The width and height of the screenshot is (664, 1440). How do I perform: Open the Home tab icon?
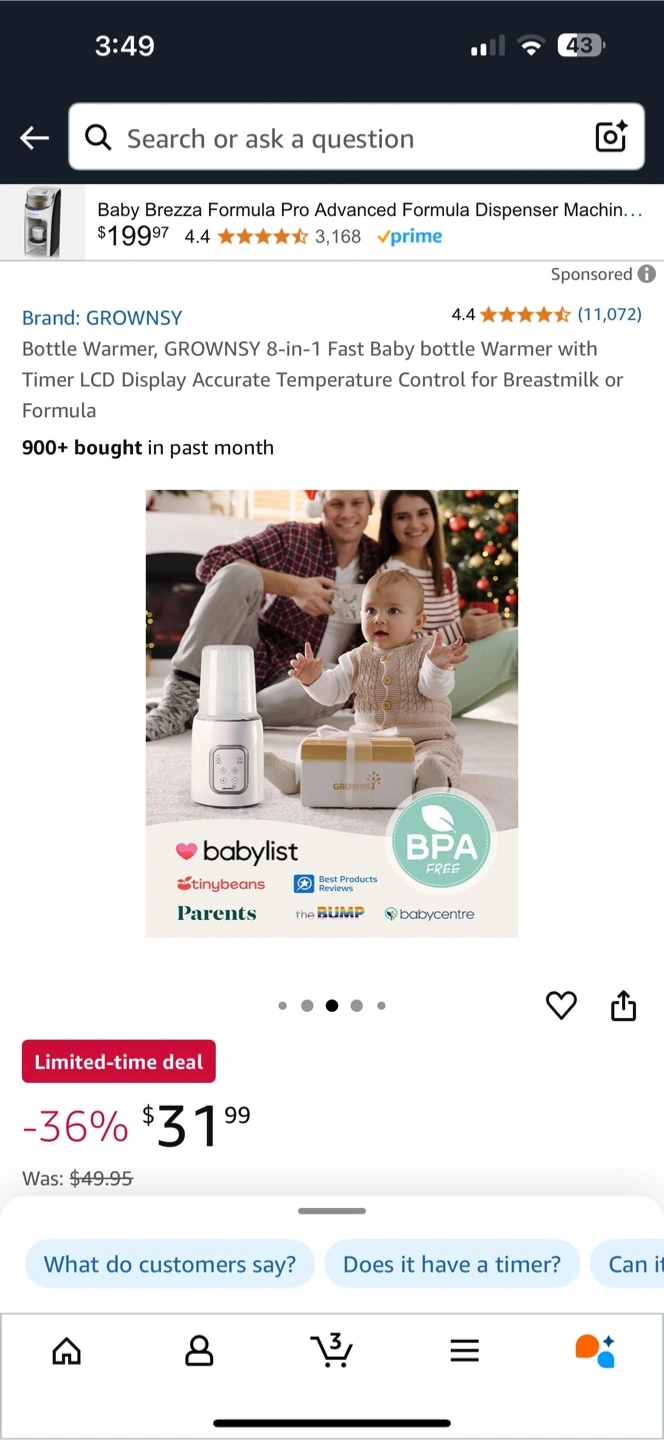[66, 1351]
